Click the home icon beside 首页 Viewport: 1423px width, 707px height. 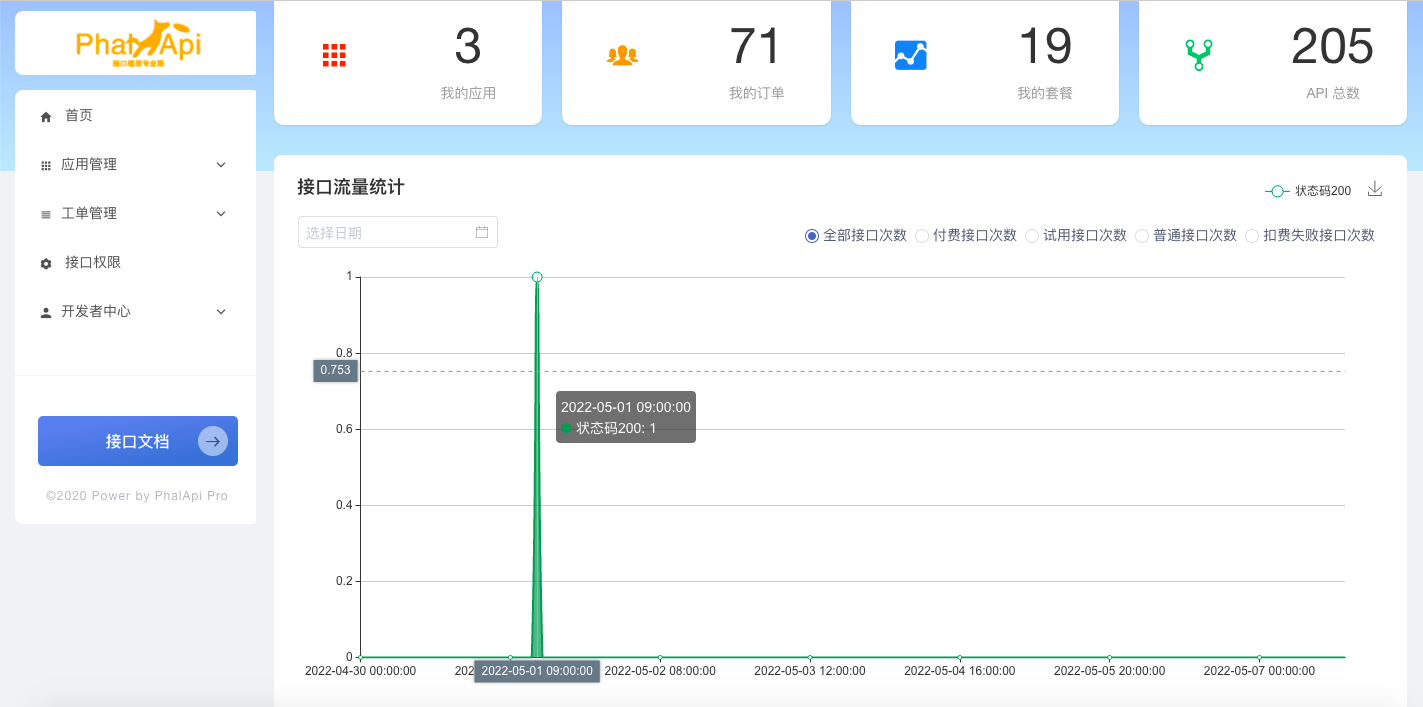(x=46, y=117)
